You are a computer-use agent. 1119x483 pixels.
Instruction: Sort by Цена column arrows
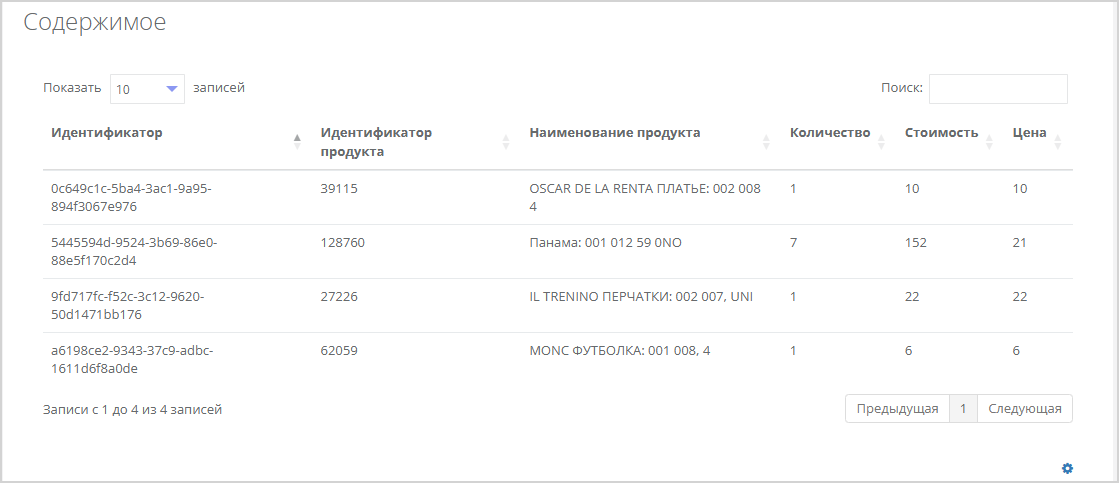tap(1058, 142)
